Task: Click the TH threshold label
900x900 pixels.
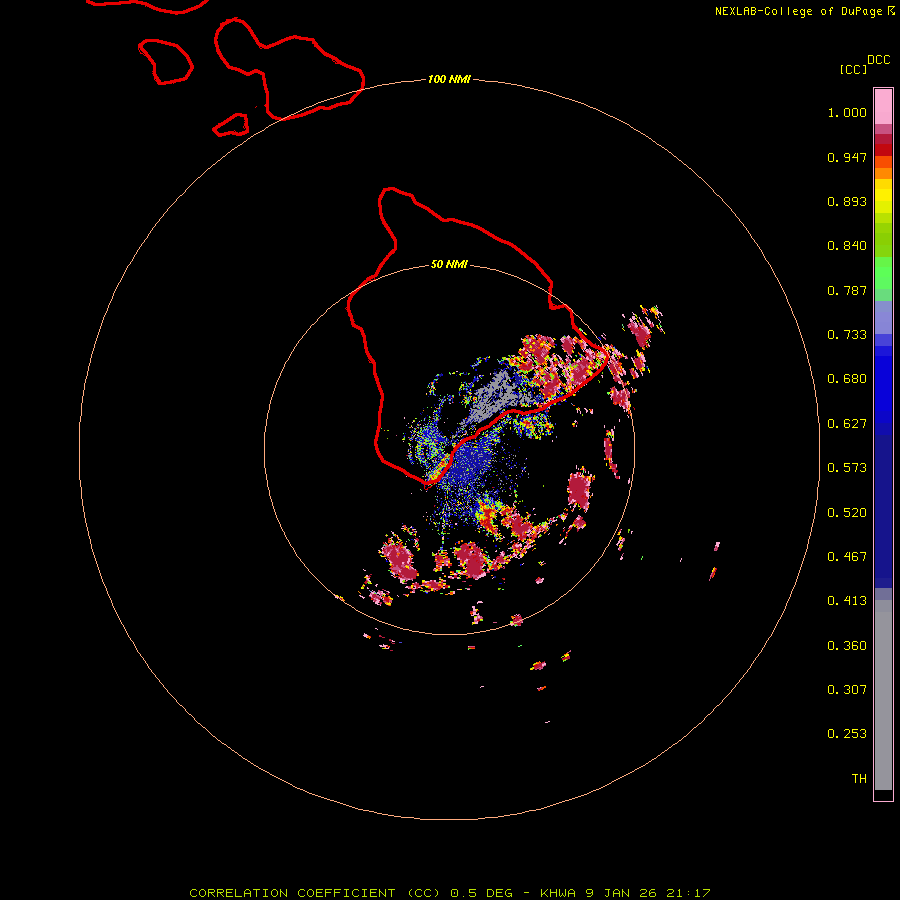Action: click(x=859, y=779)
